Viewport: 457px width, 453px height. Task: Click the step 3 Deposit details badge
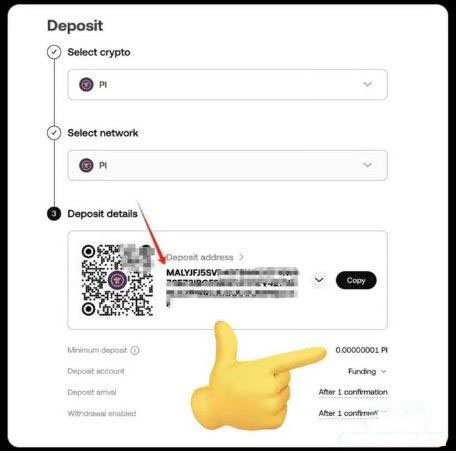coord(54,214)
